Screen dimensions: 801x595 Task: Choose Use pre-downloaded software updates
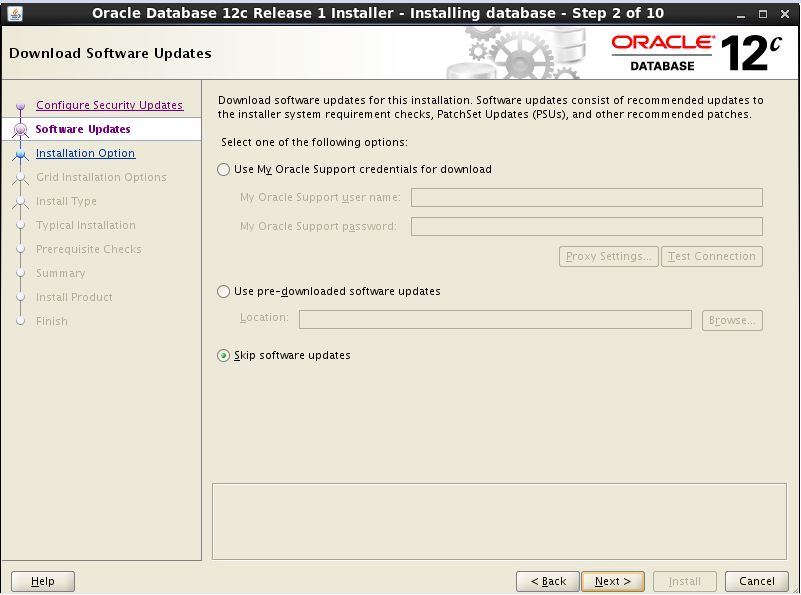click(223, 291)
